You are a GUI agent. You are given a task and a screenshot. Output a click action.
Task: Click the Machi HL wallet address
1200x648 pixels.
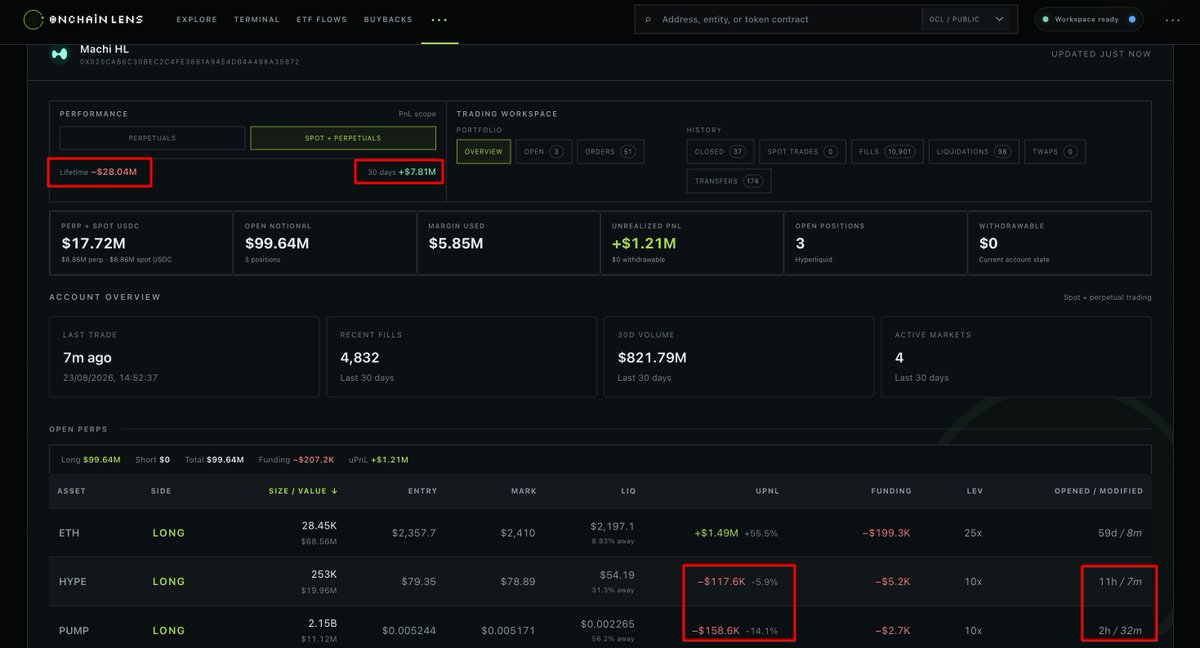pyautogui.click(x=189, y=62)
